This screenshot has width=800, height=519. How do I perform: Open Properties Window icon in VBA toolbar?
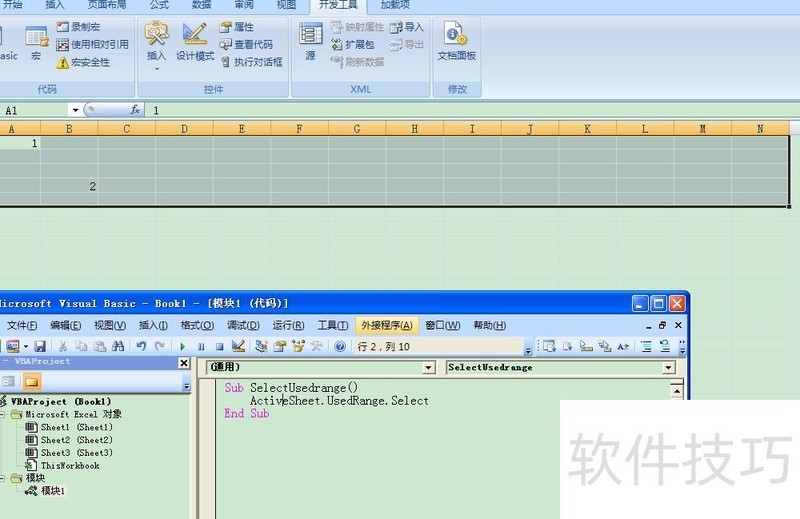280,347
